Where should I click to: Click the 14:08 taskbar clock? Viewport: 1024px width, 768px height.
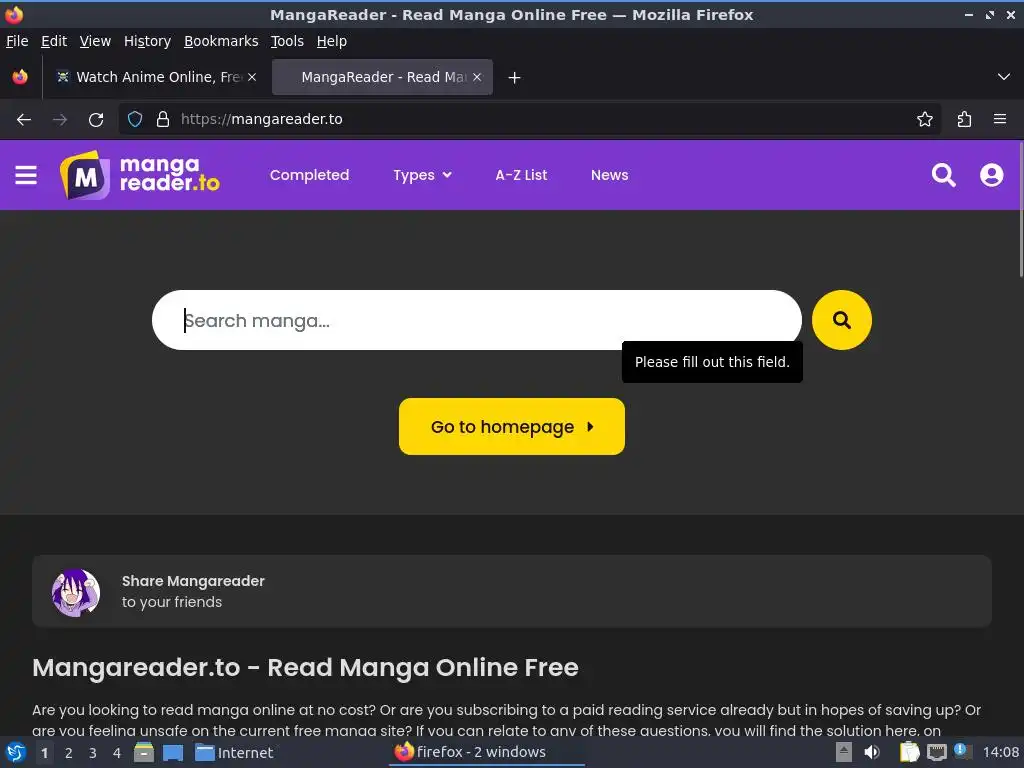1000,752
